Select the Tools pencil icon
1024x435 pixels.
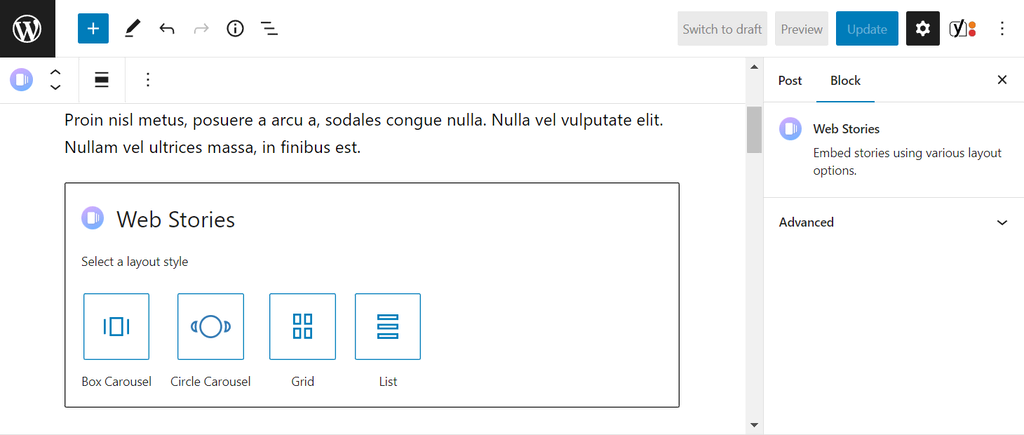(x=133, y=29)
